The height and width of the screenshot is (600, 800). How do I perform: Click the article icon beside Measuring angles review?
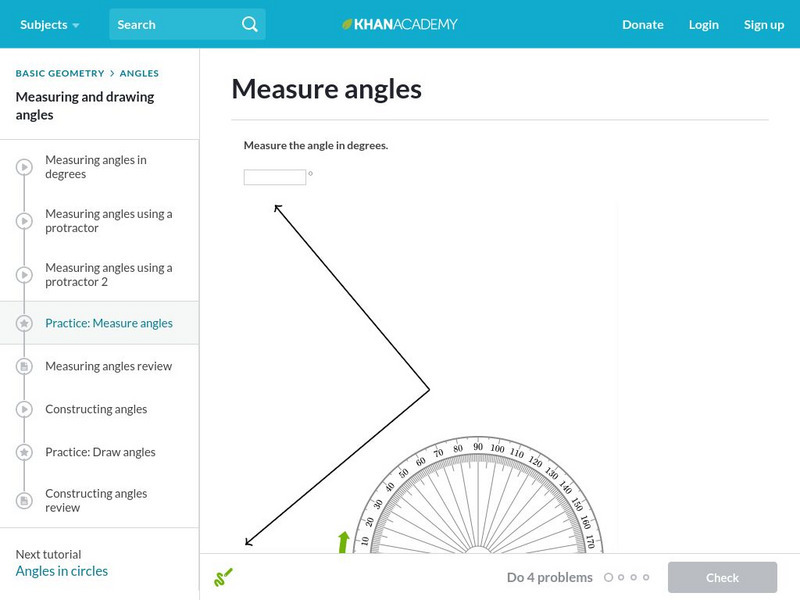pos(25,367)
